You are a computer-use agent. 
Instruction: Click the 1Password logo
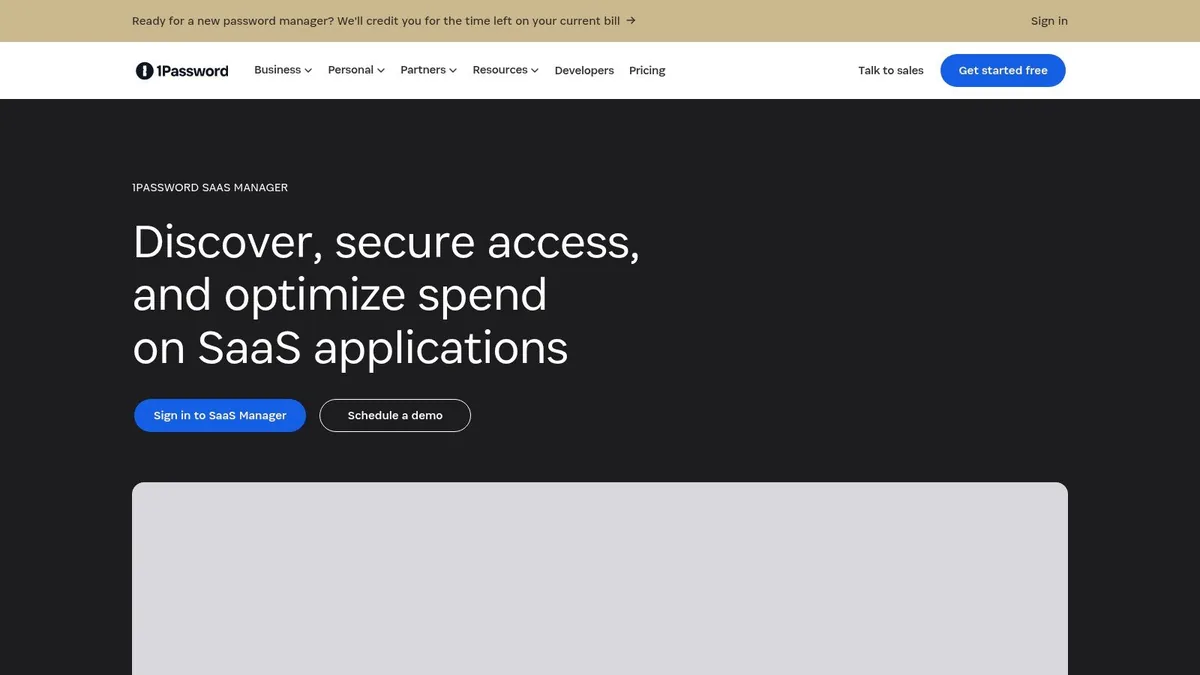click(x=182, y=71)
